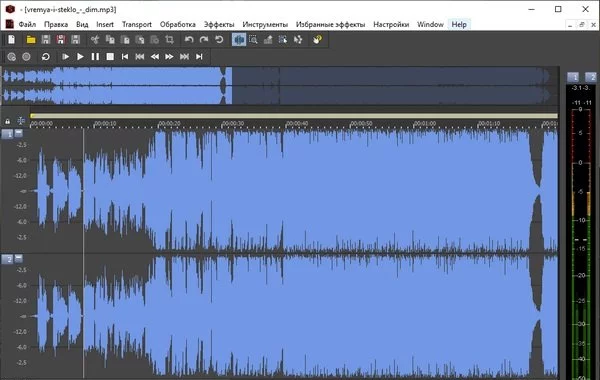600x380 pixels.
Task: Click the Repeat last action icon
Action: pyautogui.click(x=219, y=39)
